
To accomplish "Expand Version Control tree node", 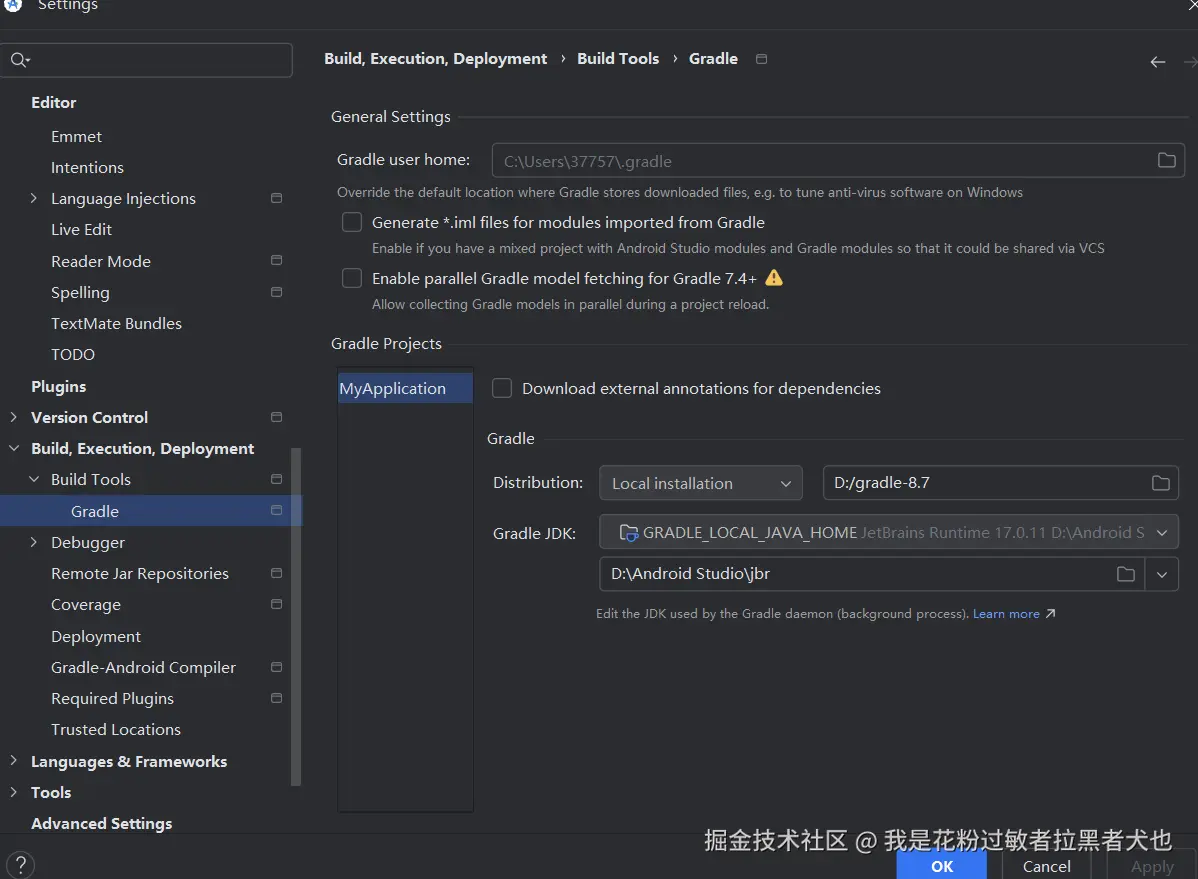I will coord(14,417).
